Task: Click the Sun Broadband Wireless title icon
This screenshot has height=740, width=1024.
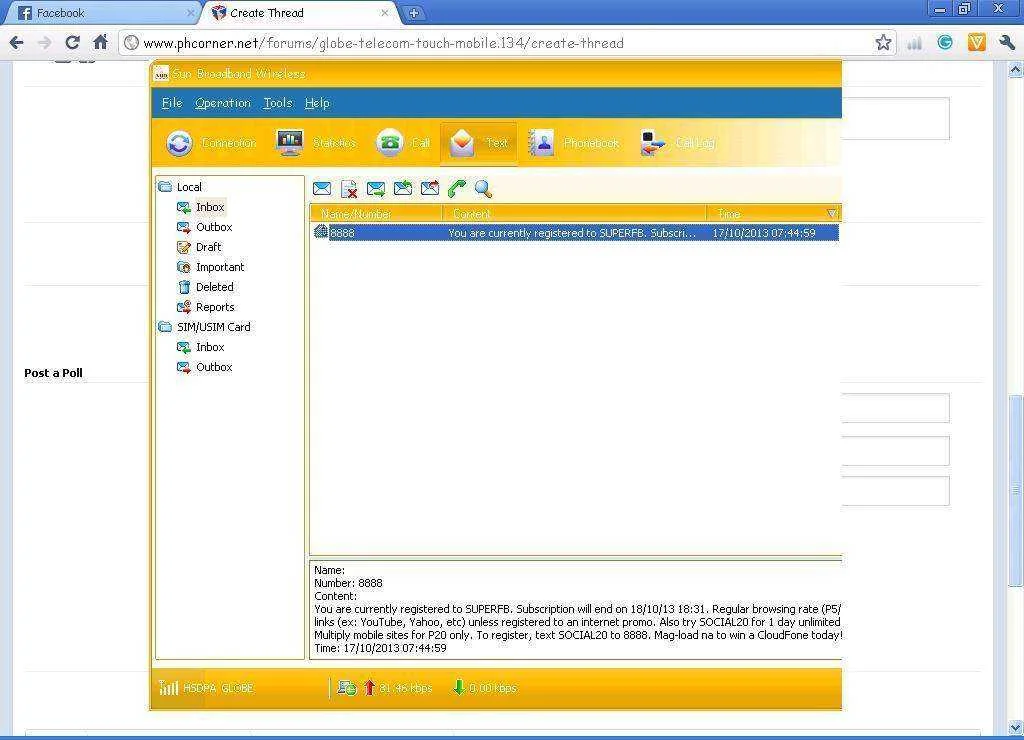Action: tap(161, 74)
